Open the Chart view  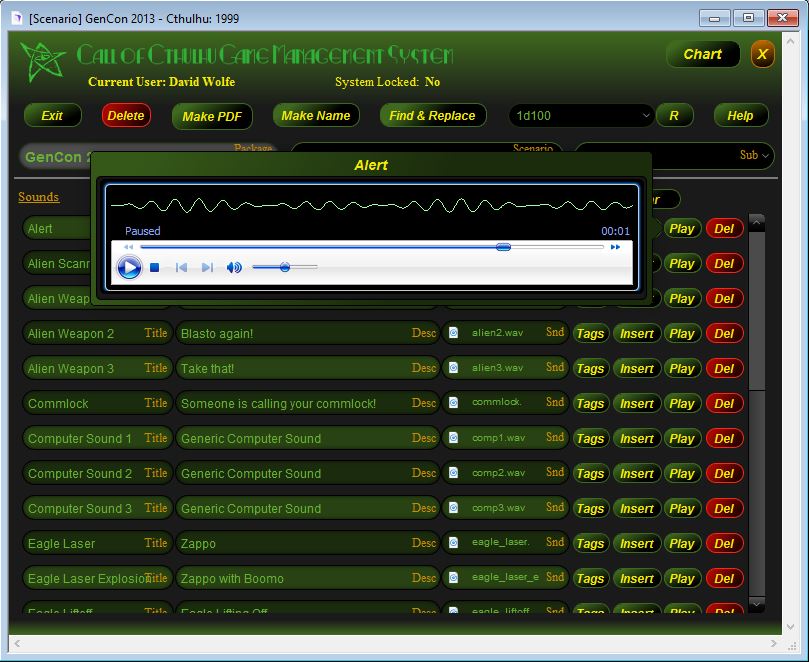pos(702,54)
